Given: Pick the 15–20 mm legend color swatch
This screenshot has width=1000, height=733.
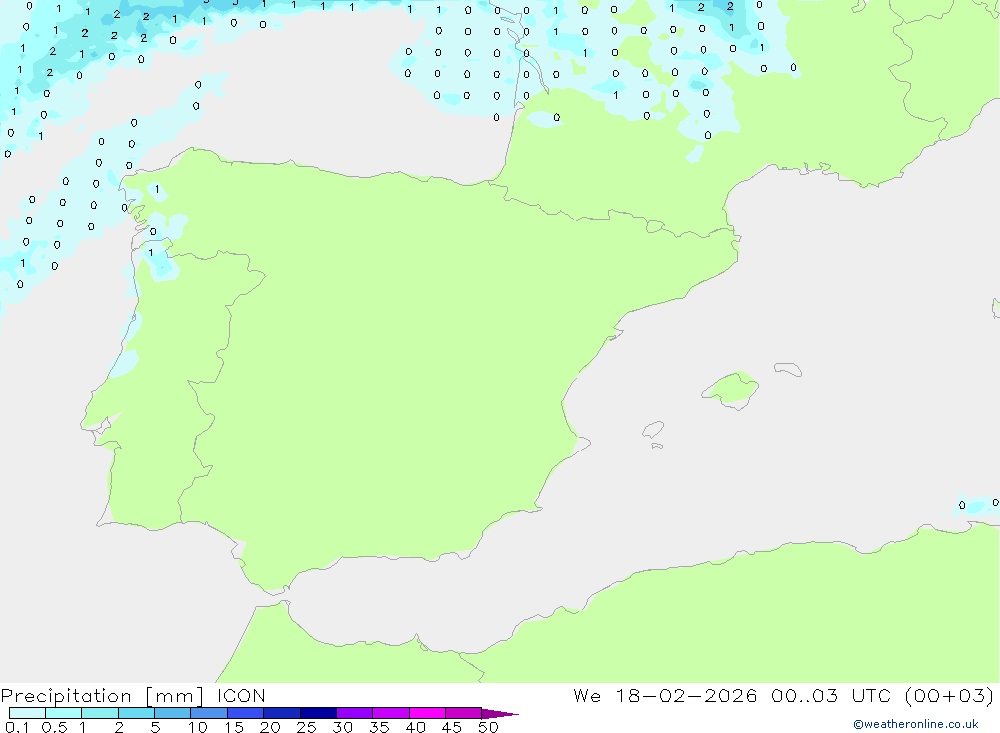Looking at the screenshot, I should 245,713.
